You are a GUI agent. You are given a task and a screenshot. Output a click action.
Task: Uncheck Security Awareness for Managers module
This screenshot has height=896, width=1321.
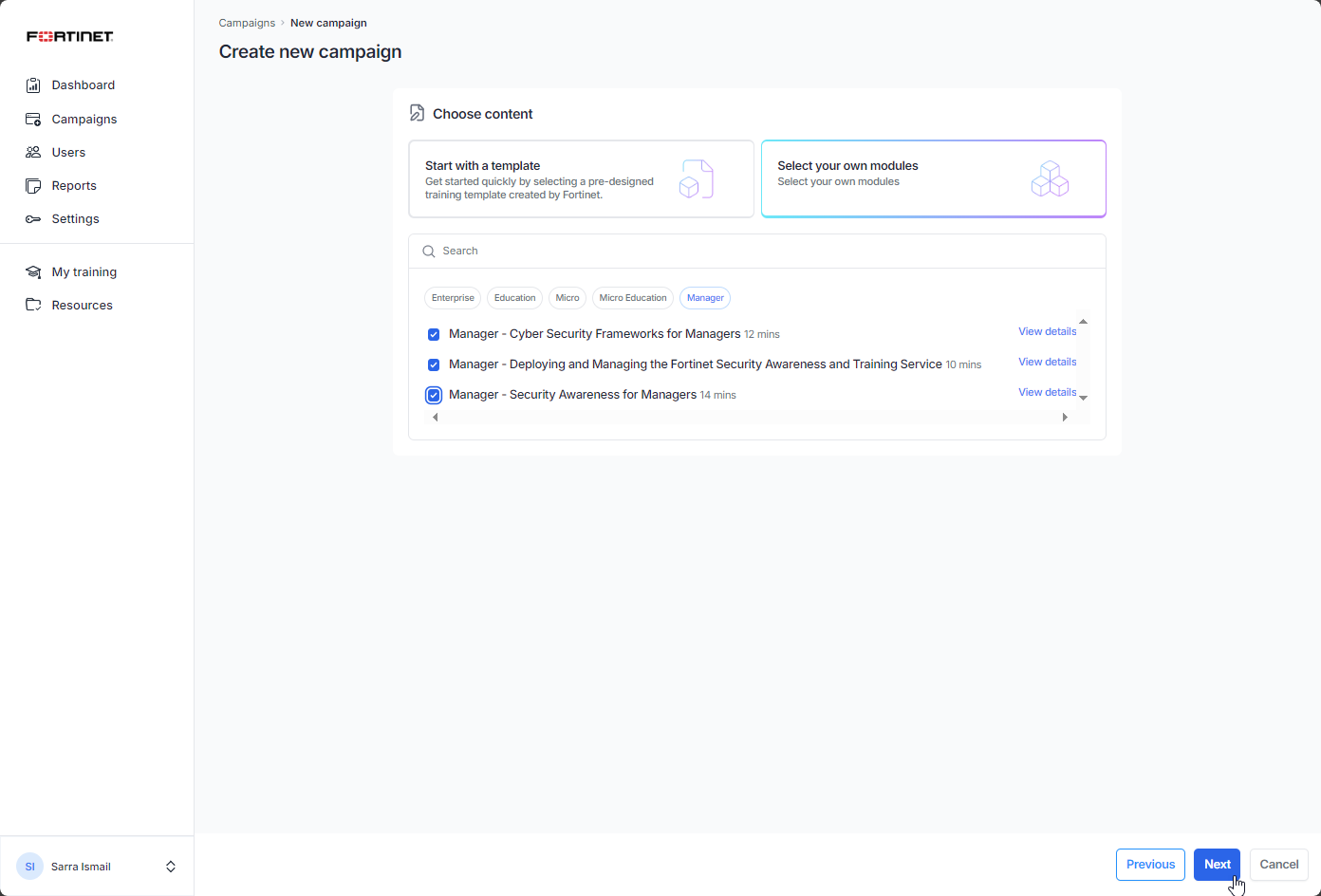pos(434,395)
